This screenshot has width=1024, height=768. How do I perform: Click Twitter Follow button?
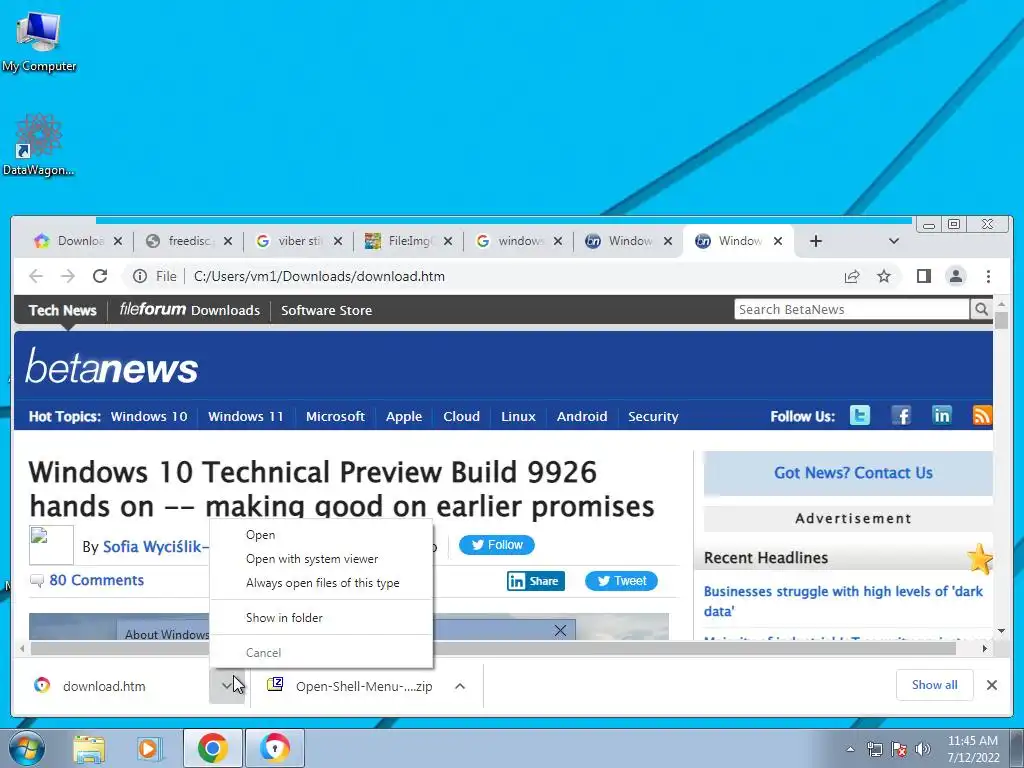pyautogui.click(x=496, y=545)
